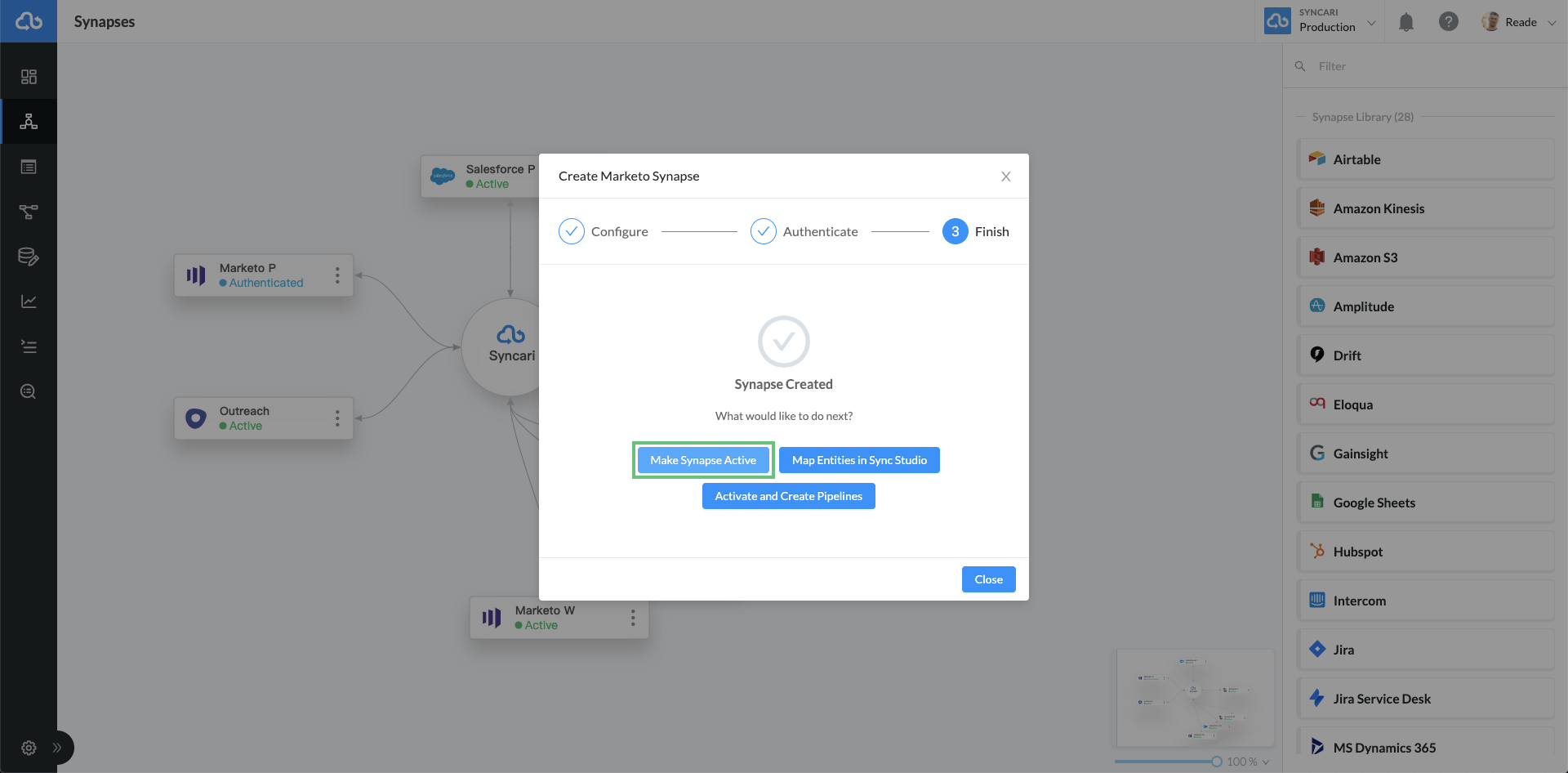Viewport: 1568px width, 773px height.
Task: Choose Google Sheets from Synapse Library
Action: click(x=1426, y=503)
